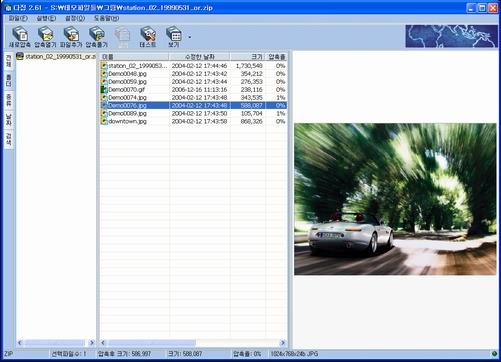Click the size value 354,212
Screen dimensions: 501x362
click(251, 74)
